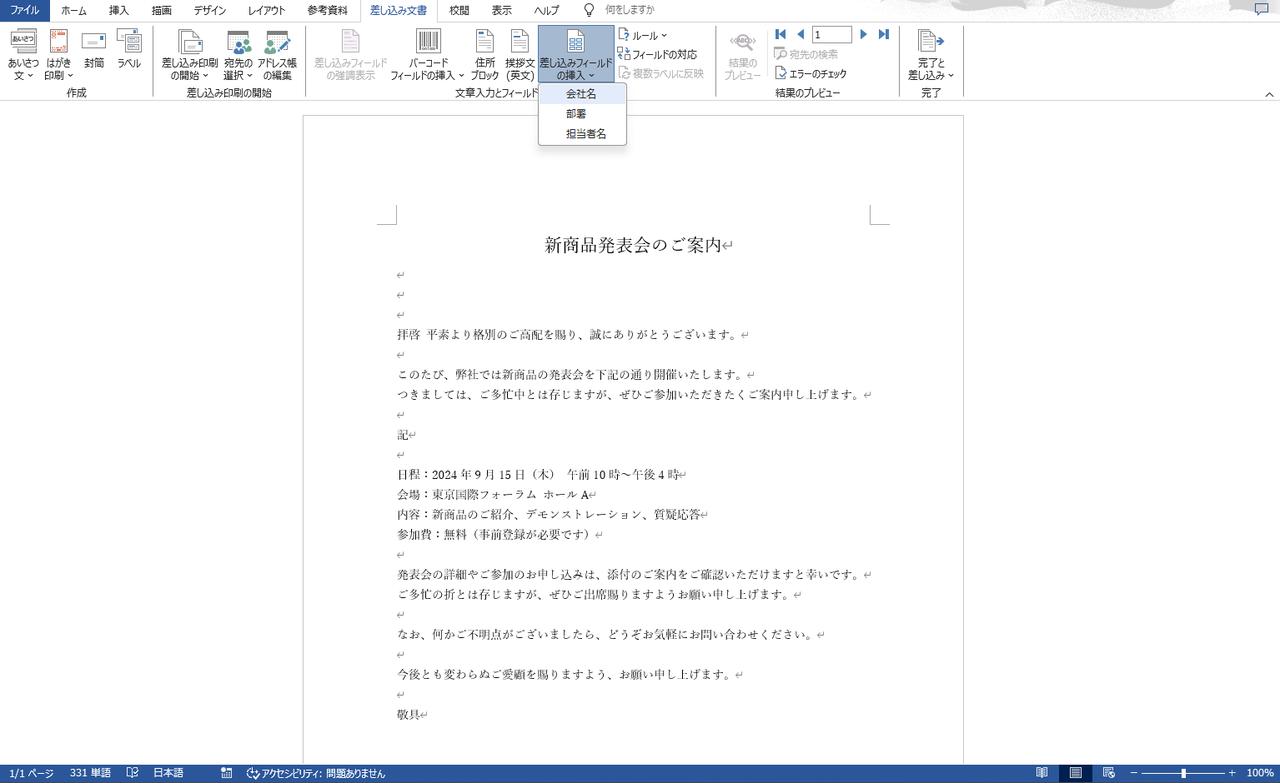Viewport: 1280px width, 783px height.
Task: Open the ルール rules dropdown
Action: point(643,35)
